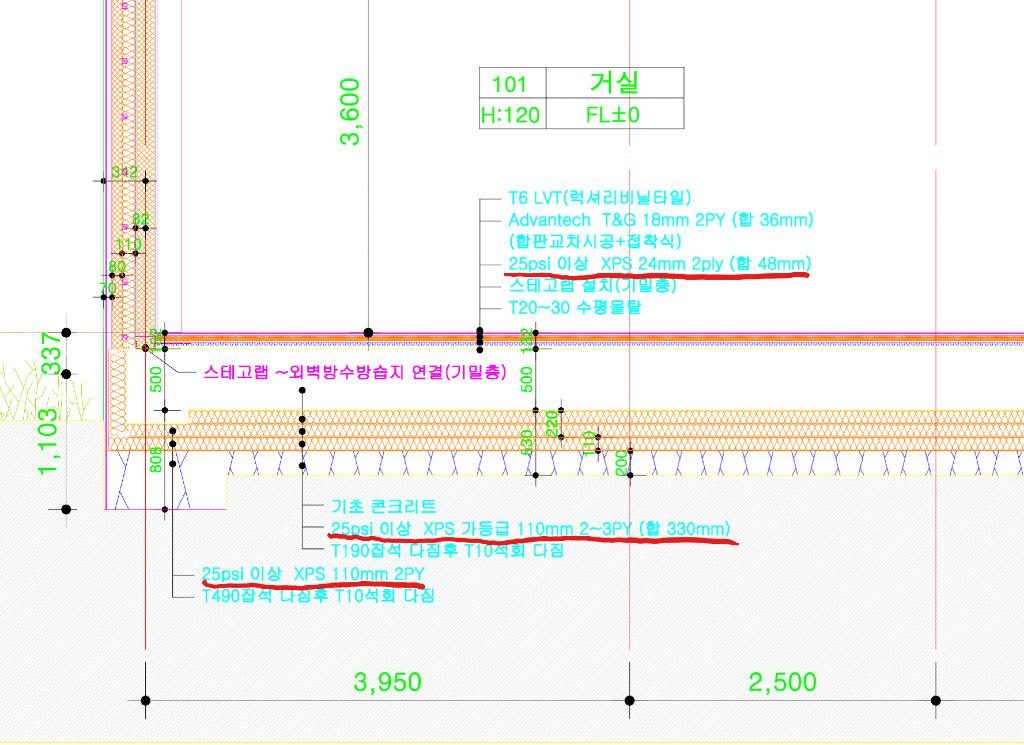Select room number 101 in the tag
Image resolution: width=1024 pixels, height=745 pixels.
tap(511, 83)
